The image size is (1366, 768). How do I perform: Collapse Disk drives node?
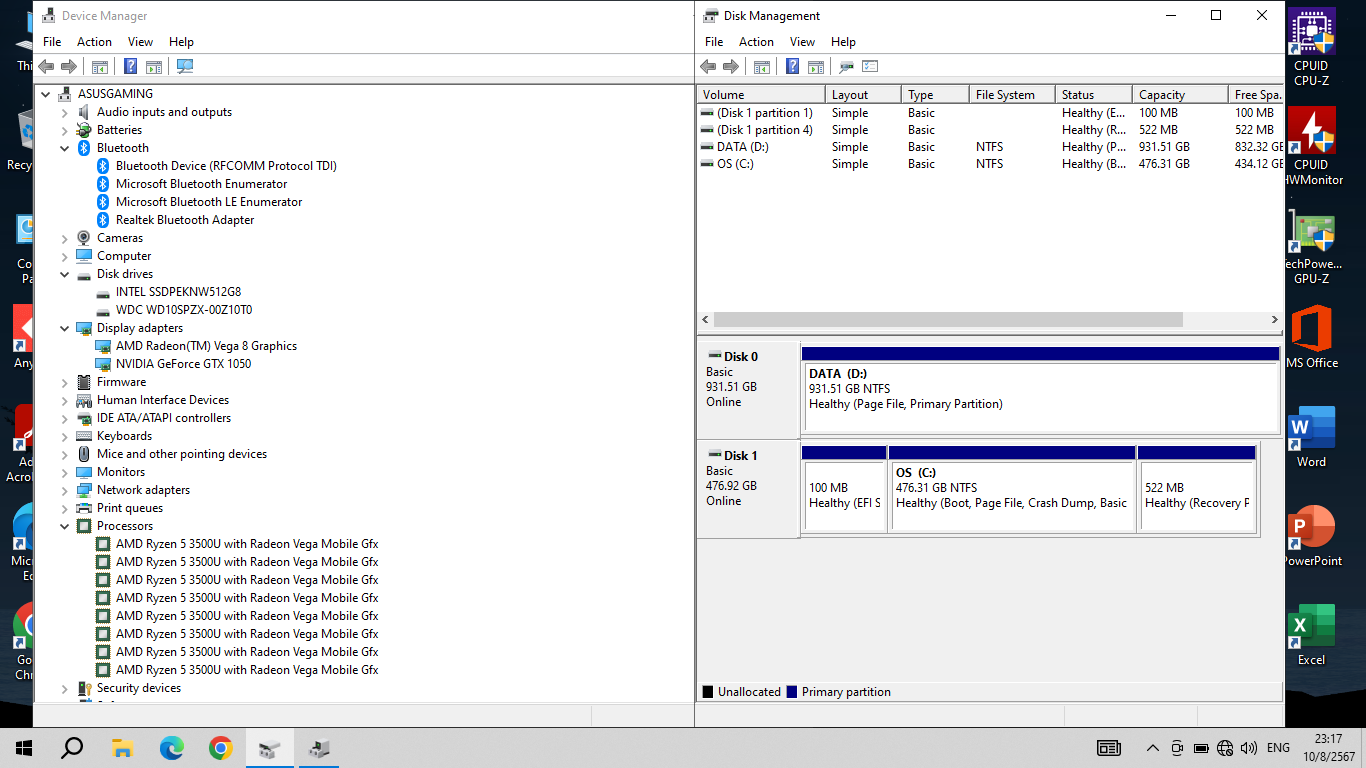coord(65,274)
